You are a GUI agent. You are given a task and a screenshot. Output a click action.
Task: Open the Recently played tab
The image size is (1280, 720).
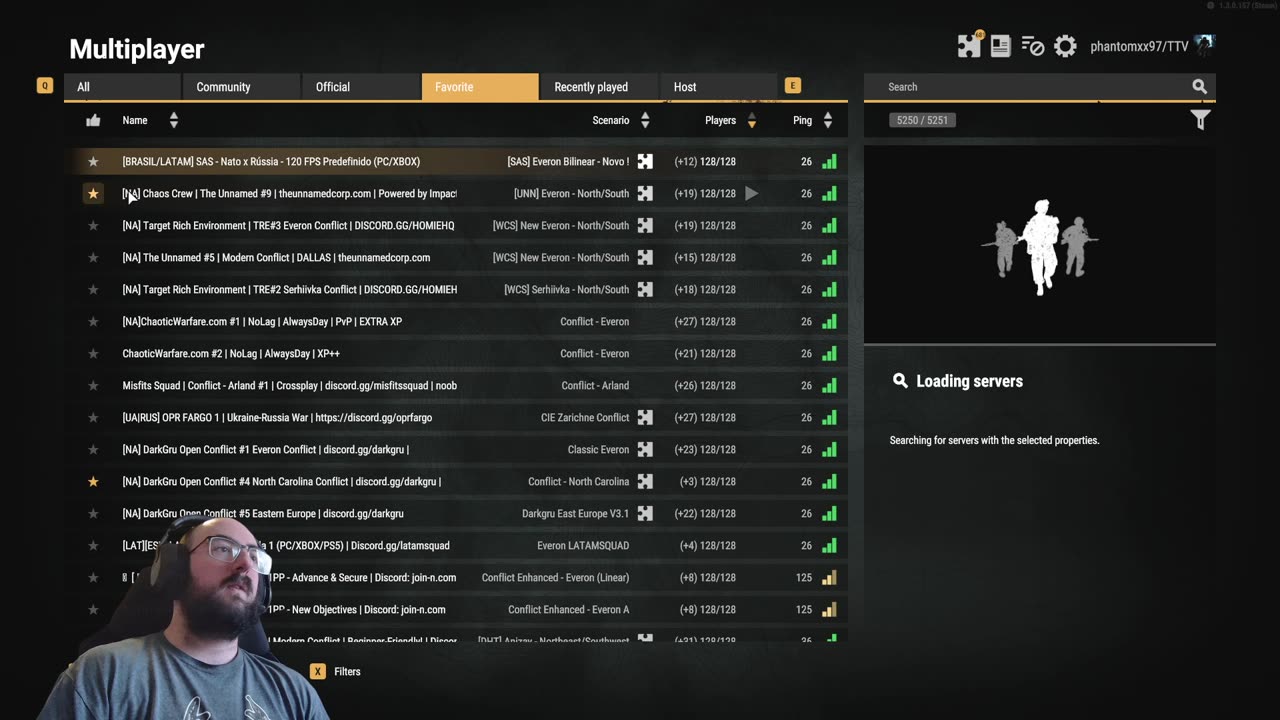599,87
